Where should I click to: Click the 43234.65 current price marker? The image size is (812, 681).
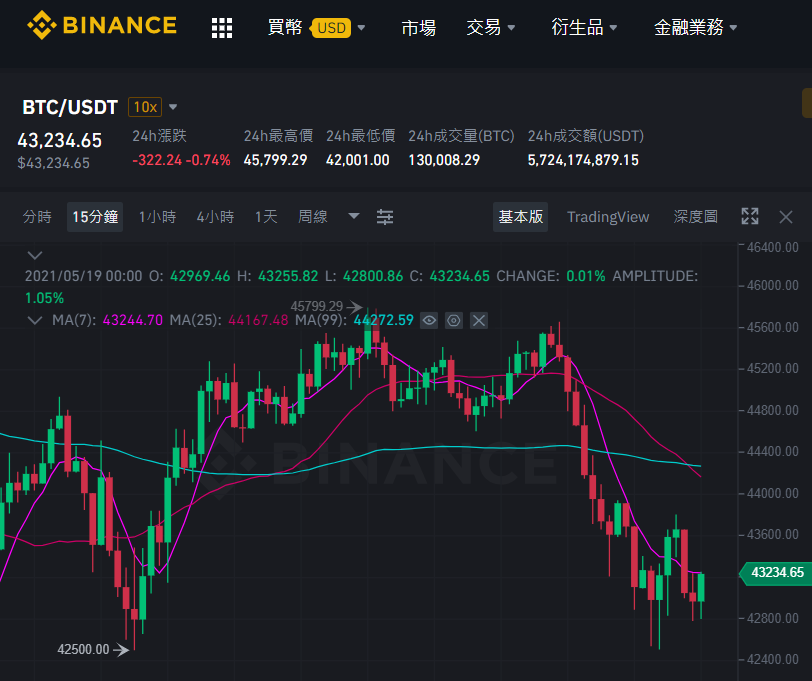point(775,573)
